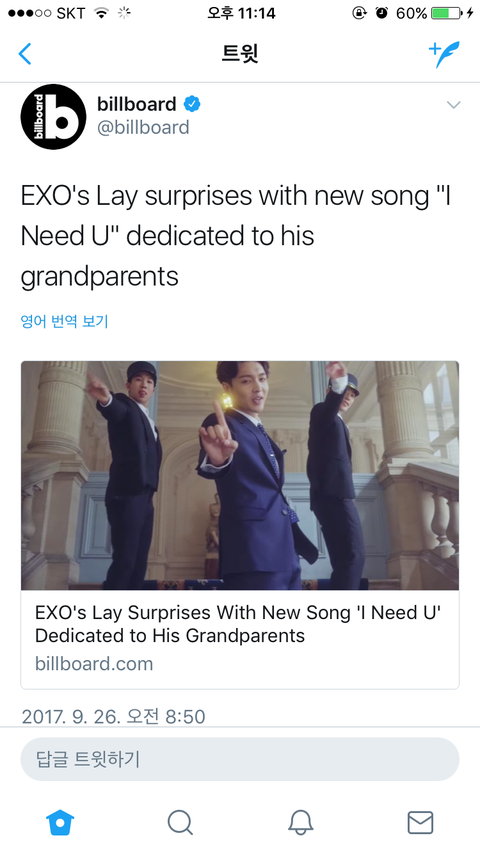The image size is (480, 854).
Task: Tap the 답글 트윗하기 reply field
Action: (x=240, y=759)
